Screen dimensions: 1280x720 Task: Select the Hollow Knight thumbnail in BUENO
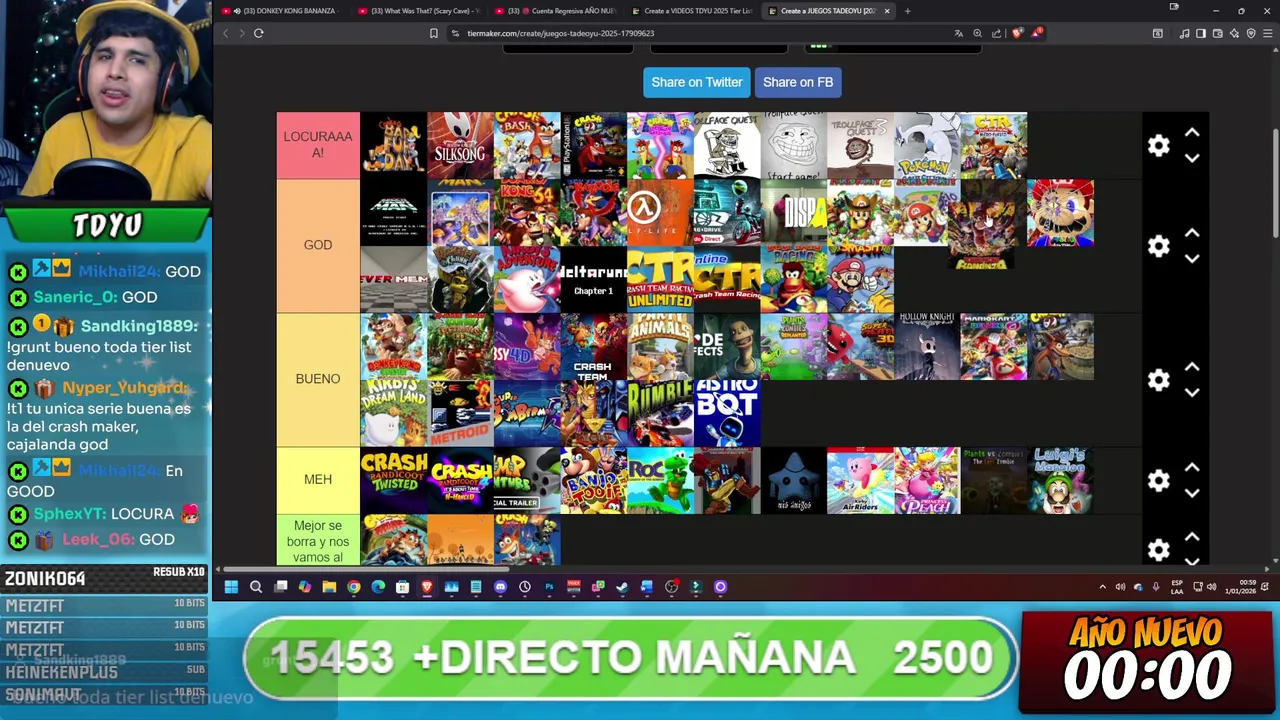(x=927, y=346)
